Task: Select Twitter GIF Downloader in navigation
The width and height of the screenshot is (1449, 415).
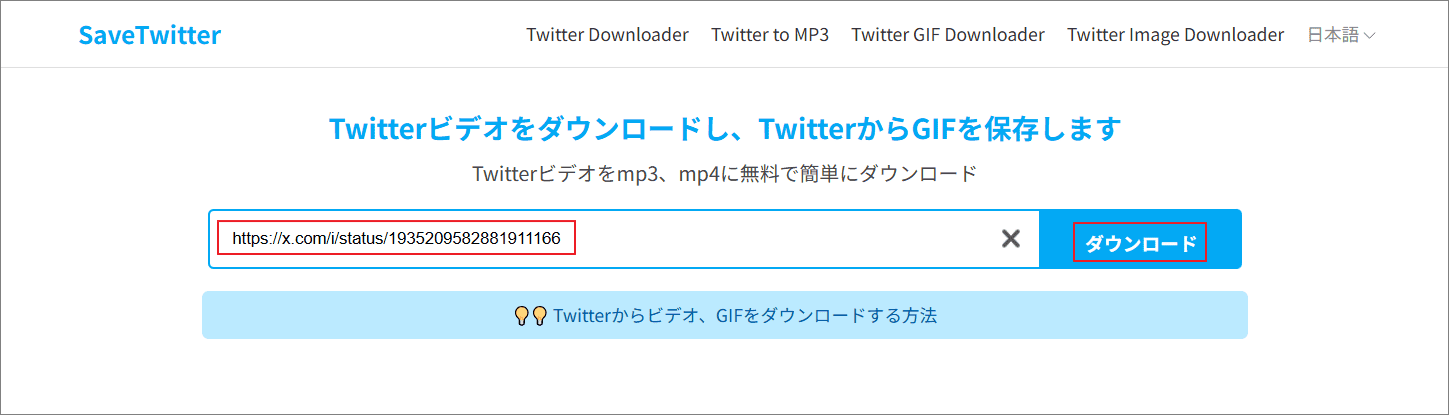Action: (x=948, y=35)
